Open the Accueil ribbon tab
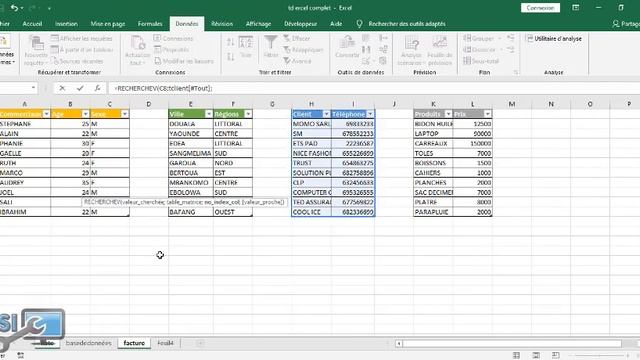The width and height of the screenshot is (640, 360). 32,24
